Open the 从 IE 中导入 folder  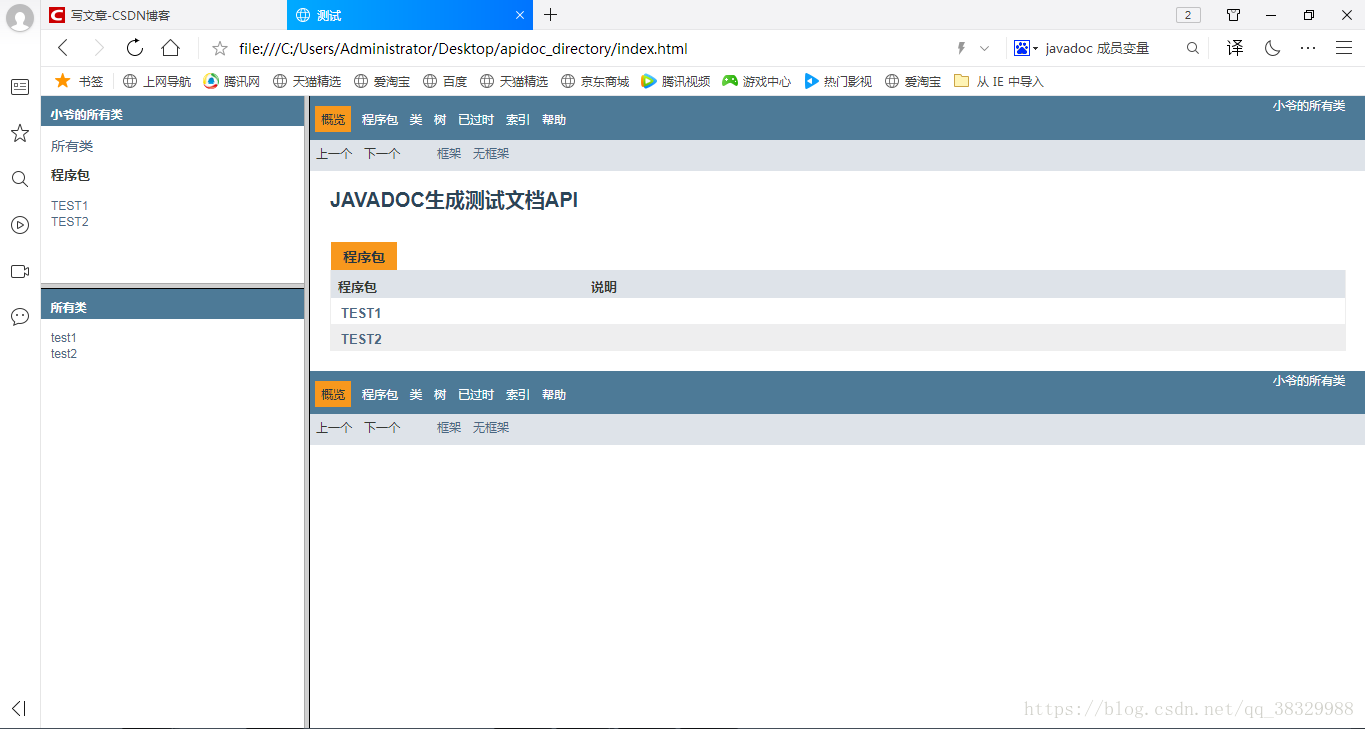(999, 81)
